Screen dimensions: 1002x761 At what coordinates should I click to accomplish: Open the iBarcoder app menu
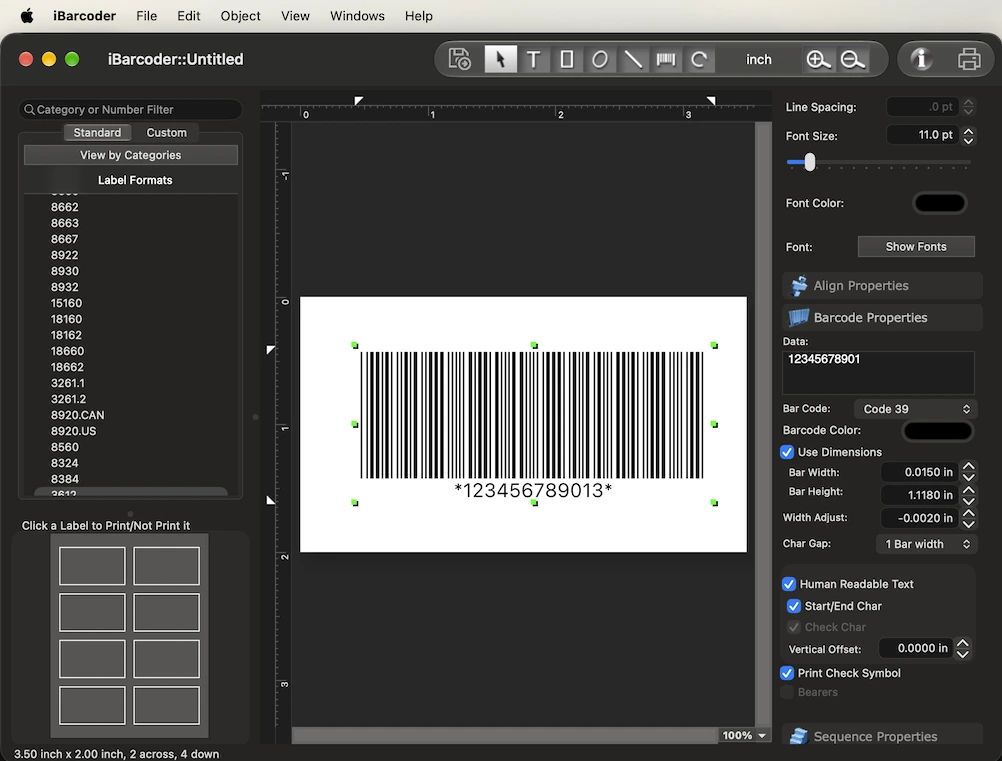coord(84,16)
